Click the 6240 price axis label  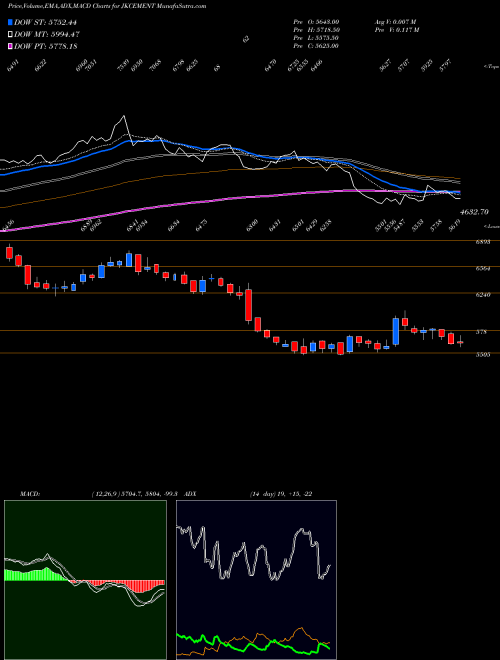point(483,295)
